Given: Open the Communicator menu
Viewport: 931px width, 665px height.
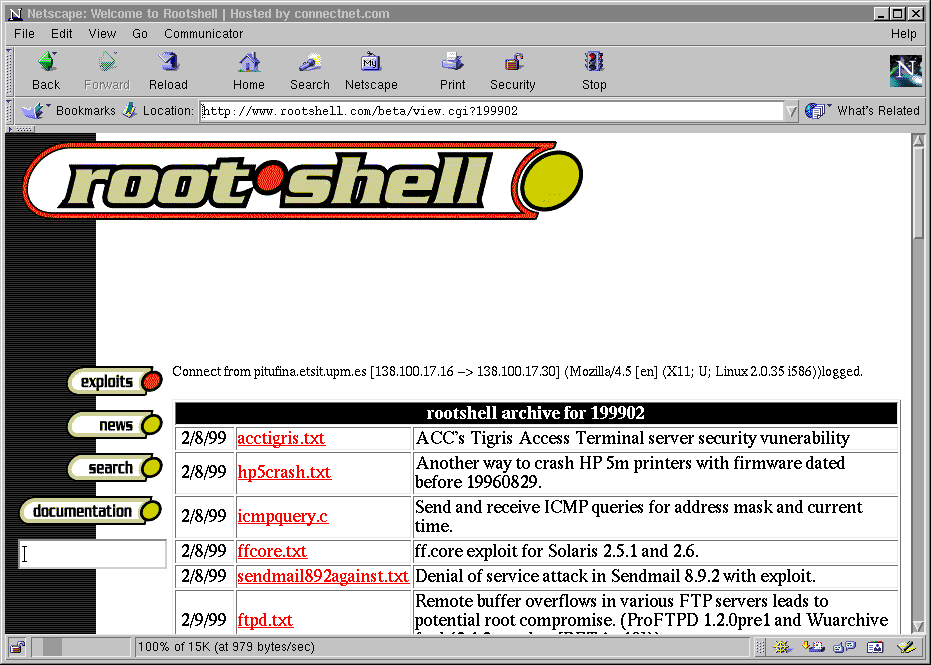Looking at the screenshot, I should point(203,33).
